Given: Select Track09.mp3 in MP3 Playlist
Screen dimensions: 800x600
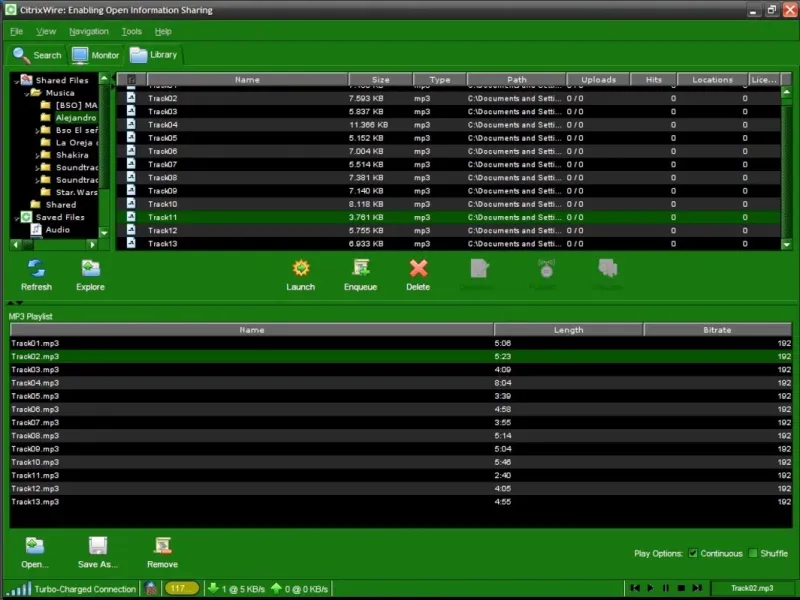Looking at the screenshot, I should 401,449.
